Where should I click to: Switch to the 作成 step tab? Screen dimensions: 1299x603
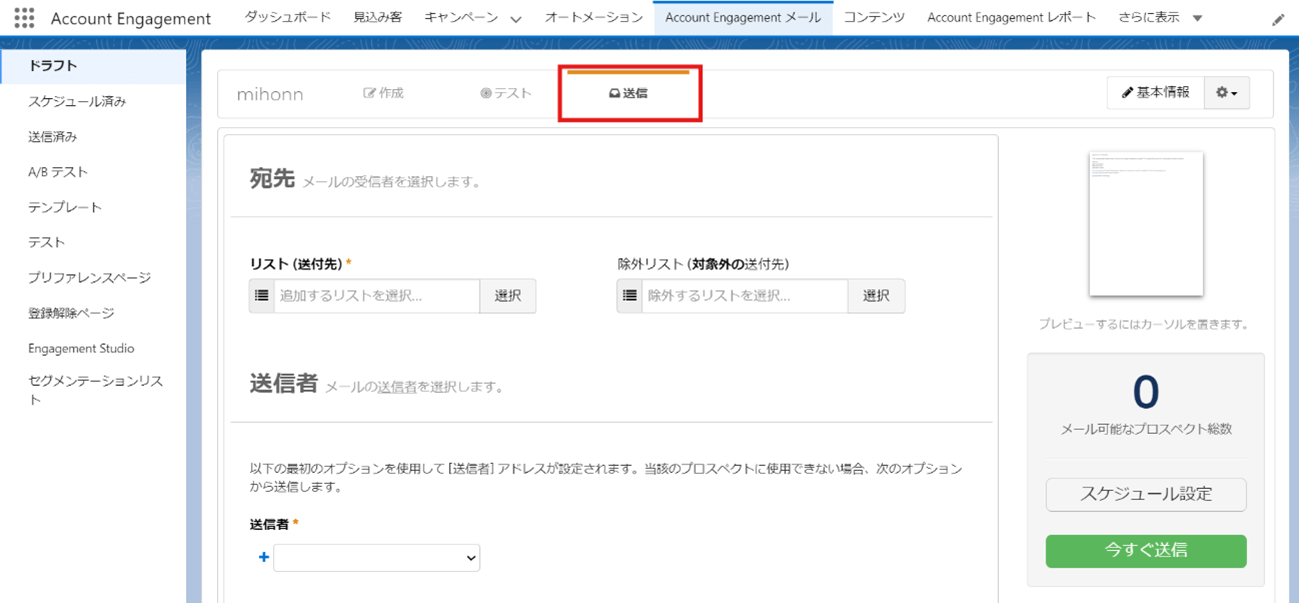(x=383, y=93)
